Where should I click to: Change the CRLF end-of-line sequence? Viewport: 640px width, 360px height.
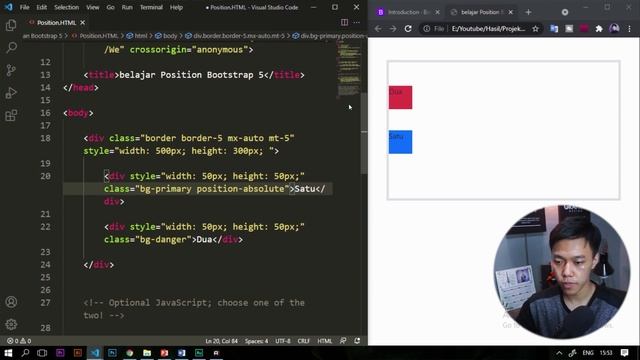click(303, 341)
